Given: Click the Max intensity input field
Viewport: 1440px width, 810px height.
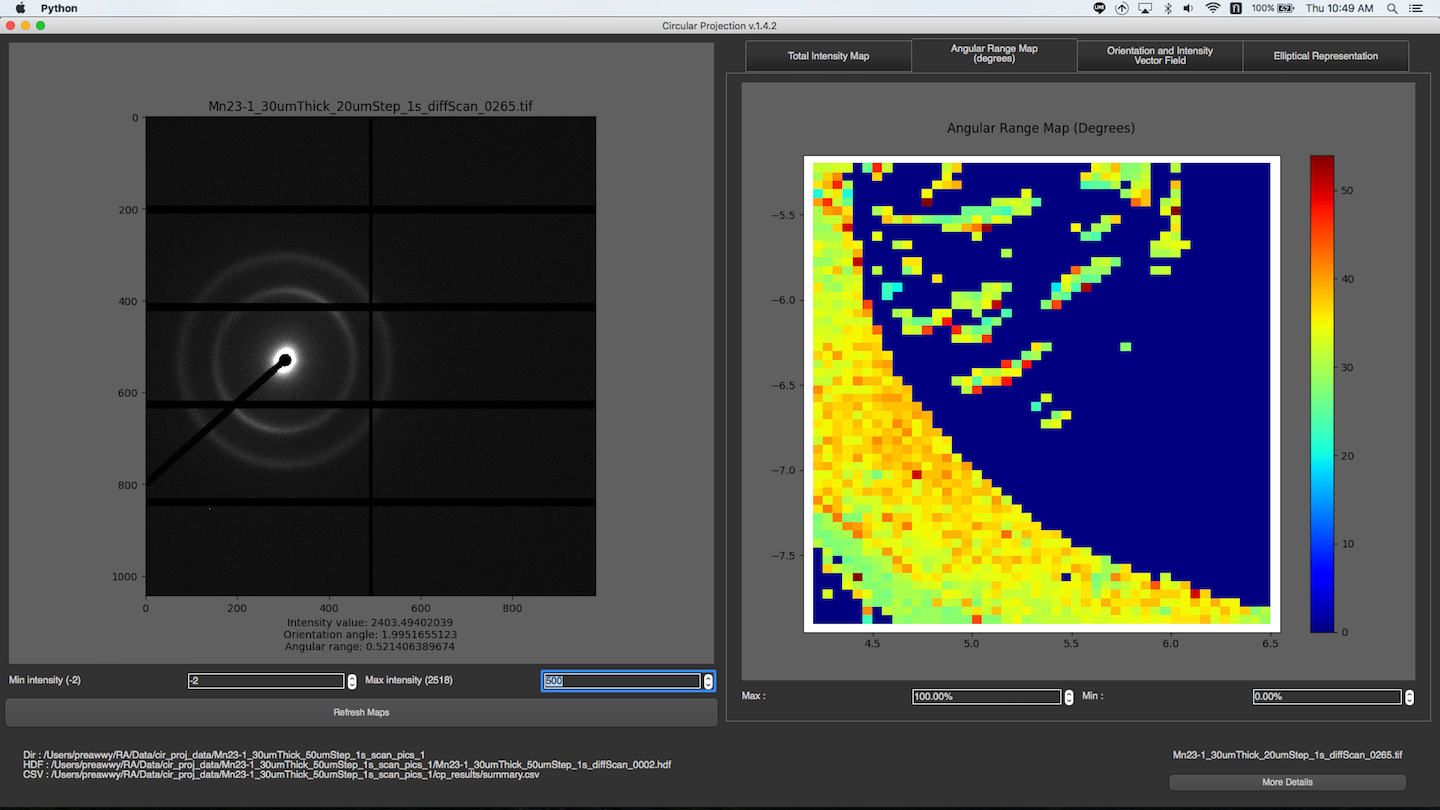Looking at the screenshot, I should 622,681.
